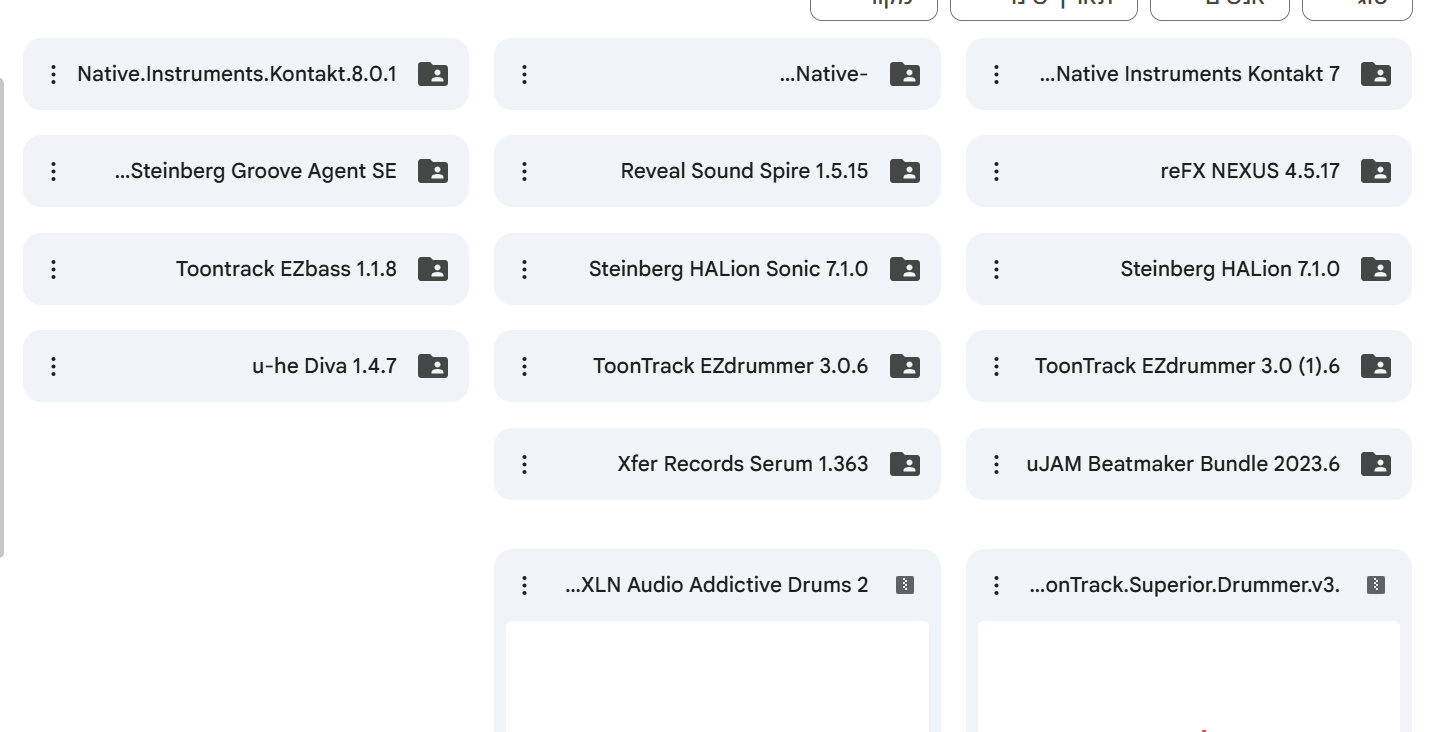Open three-dot menu for ToonTrack EZdrummer 3.0 (1).6
Screen dimensions: 1435x732
(996, 366)
